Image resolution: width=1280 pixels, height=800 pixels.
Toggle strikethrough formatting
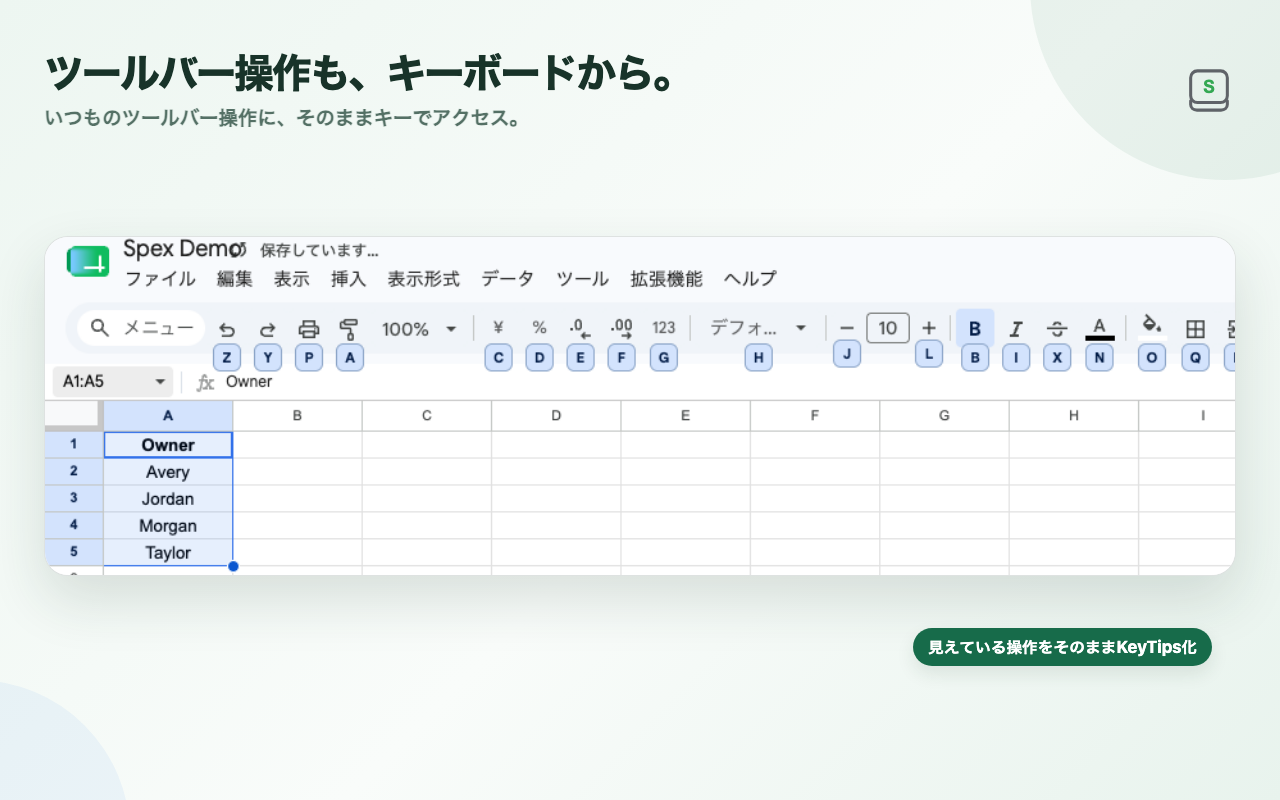click(x=1057, y=329)
